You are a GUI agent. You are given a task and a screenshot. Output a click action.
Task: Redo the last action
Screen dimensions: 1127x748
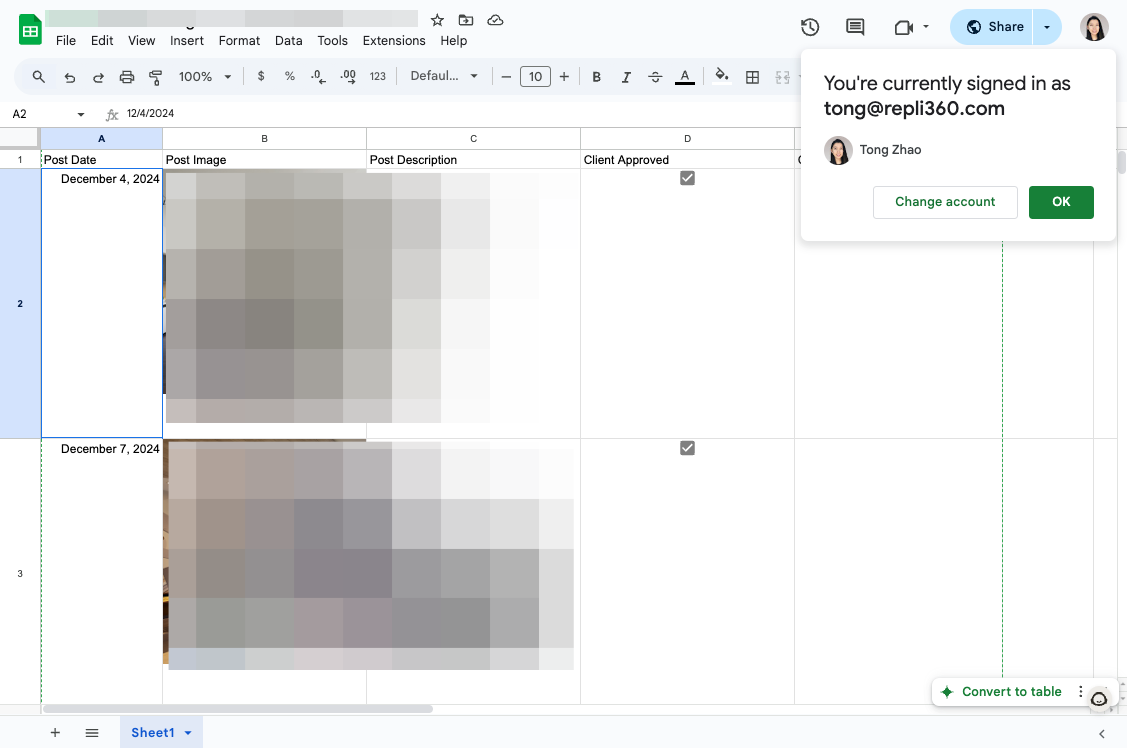(98, 77)
